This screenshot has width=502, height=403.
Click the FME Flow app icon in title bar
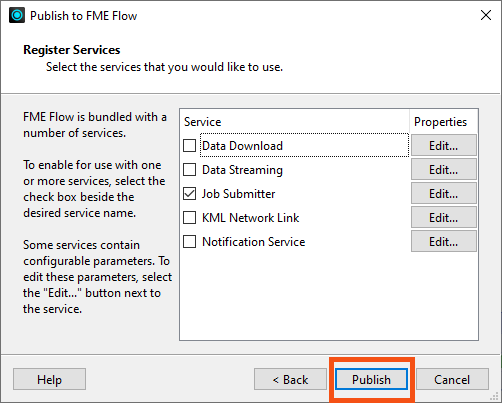pos(17,15)
